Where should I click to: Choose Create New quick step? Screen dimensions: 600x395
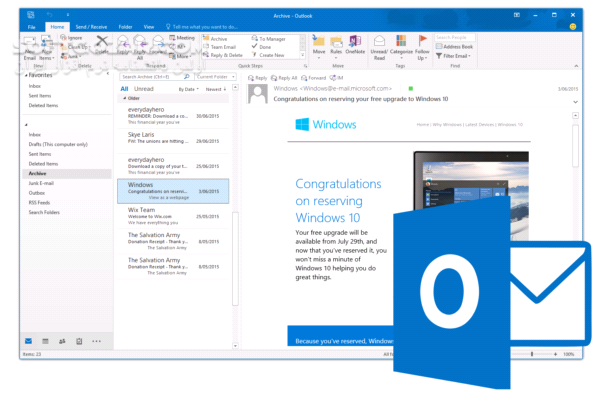(268, 55)
